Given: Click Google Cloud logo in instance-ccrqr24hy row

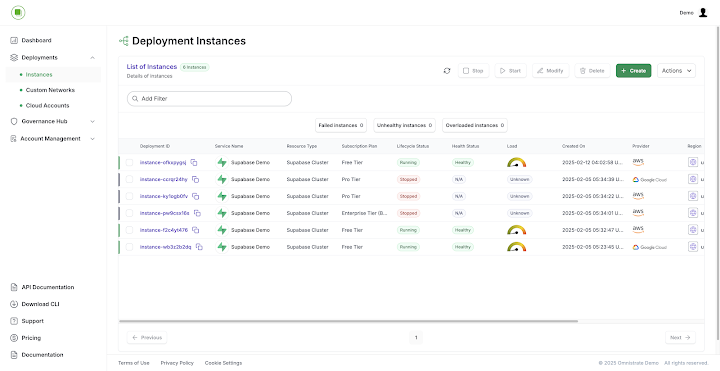Looking at the screenshot, I should 650,180.
